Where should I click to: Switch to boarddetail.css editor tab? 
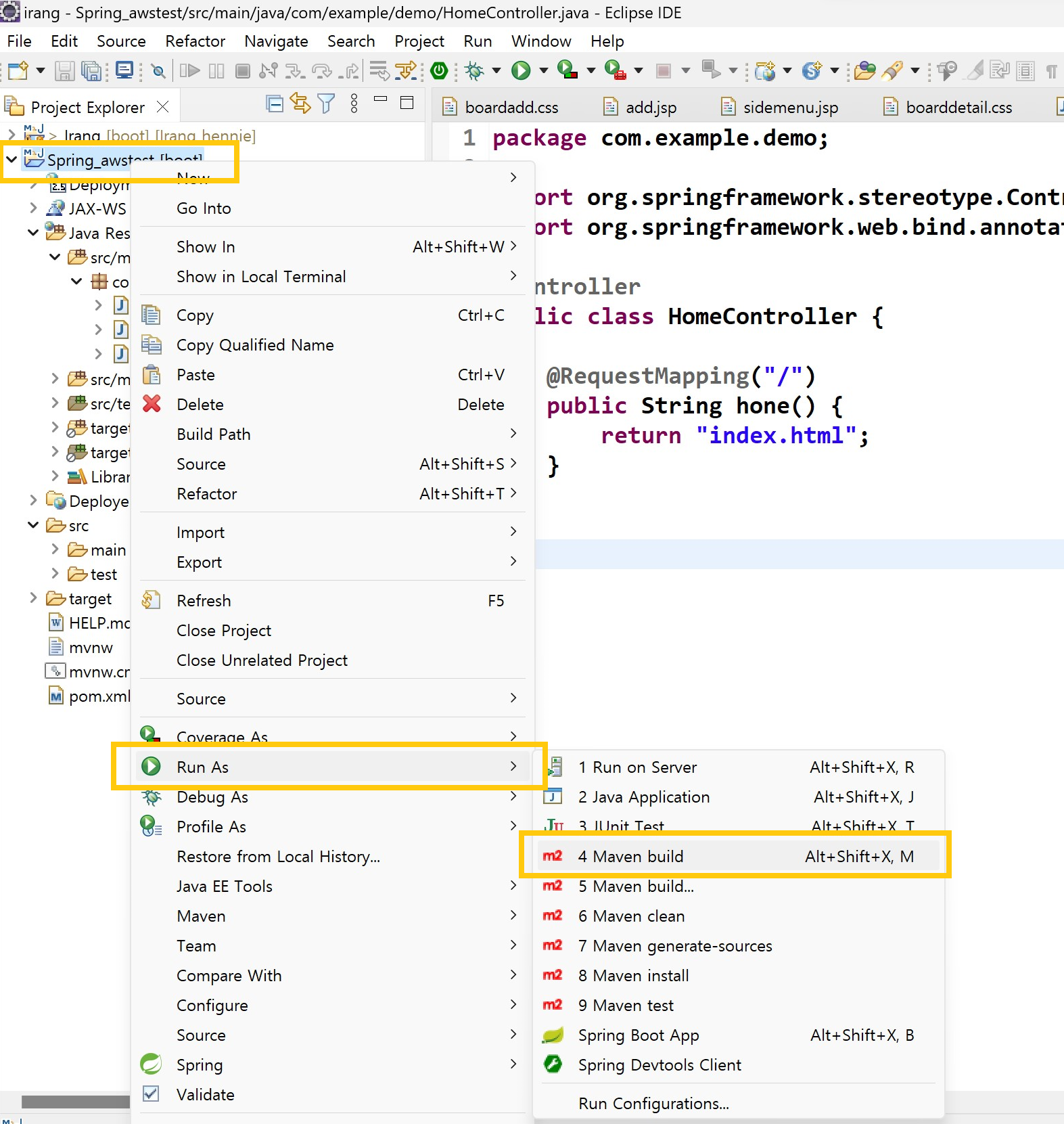click(x=949, y=107)
